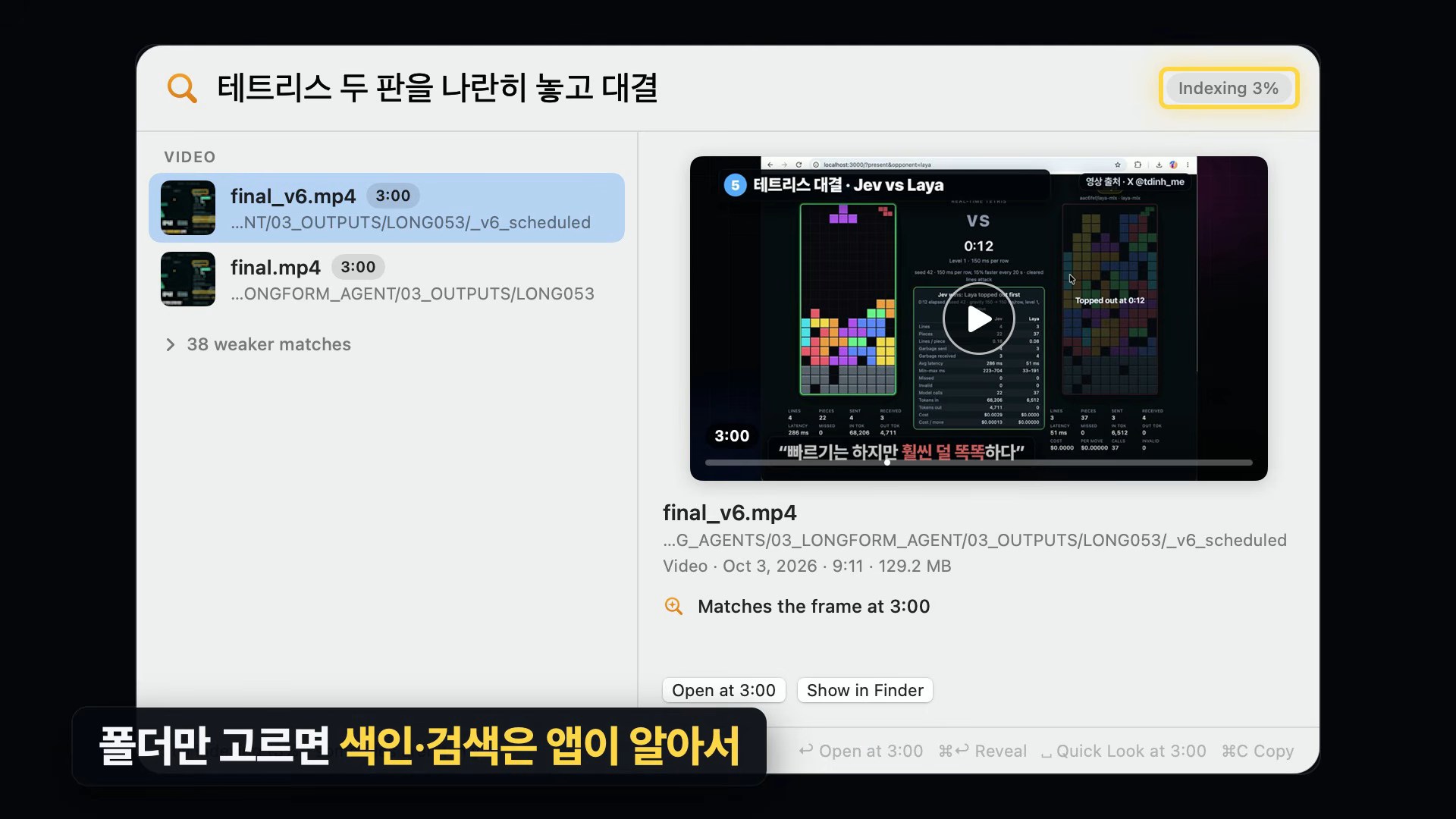
Task: Click Quick Look at 3:00 in the footer
Action: [x=1123, y=751]
